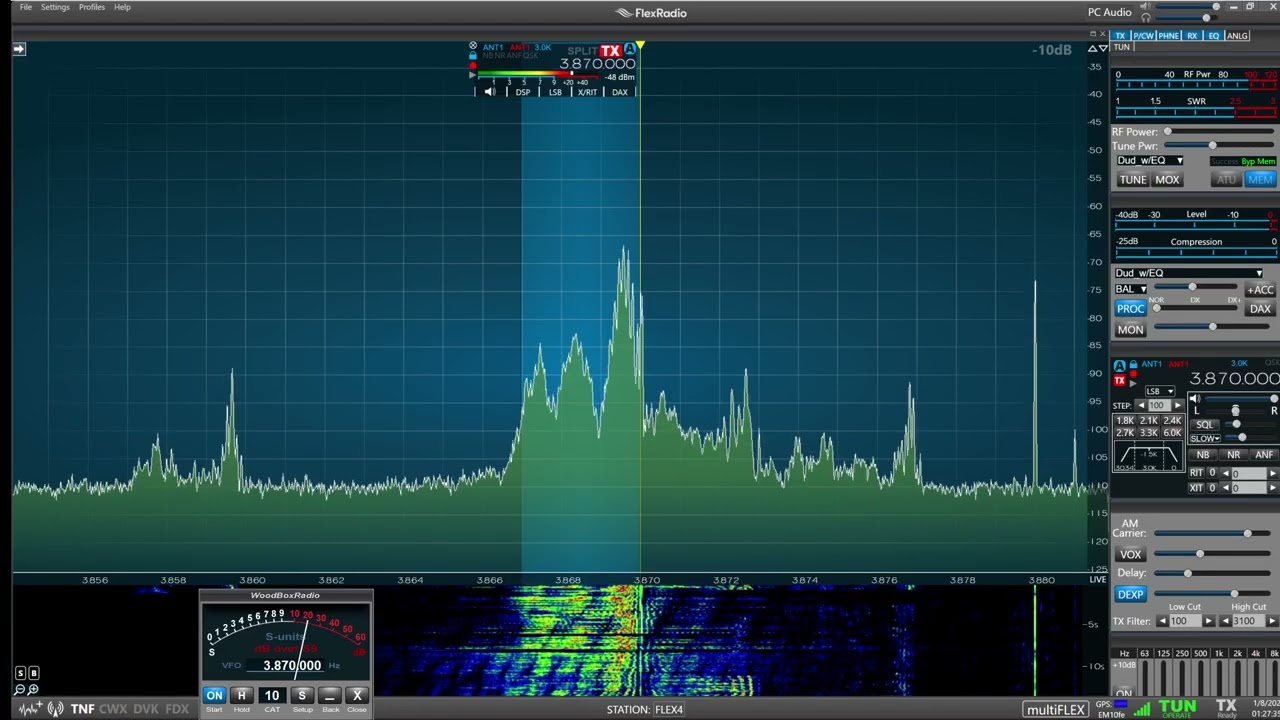
Task: Toggle the DEXP downward expander
Action: (x=1130, y=595)
